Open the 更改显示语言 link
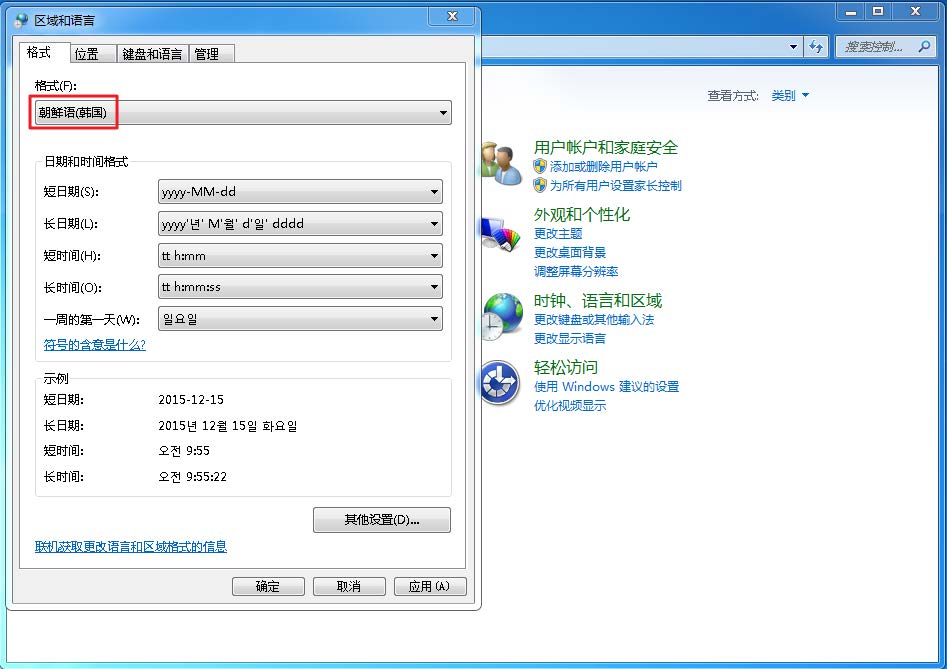This screenshot has width=947, height=669. pos(570,338)
